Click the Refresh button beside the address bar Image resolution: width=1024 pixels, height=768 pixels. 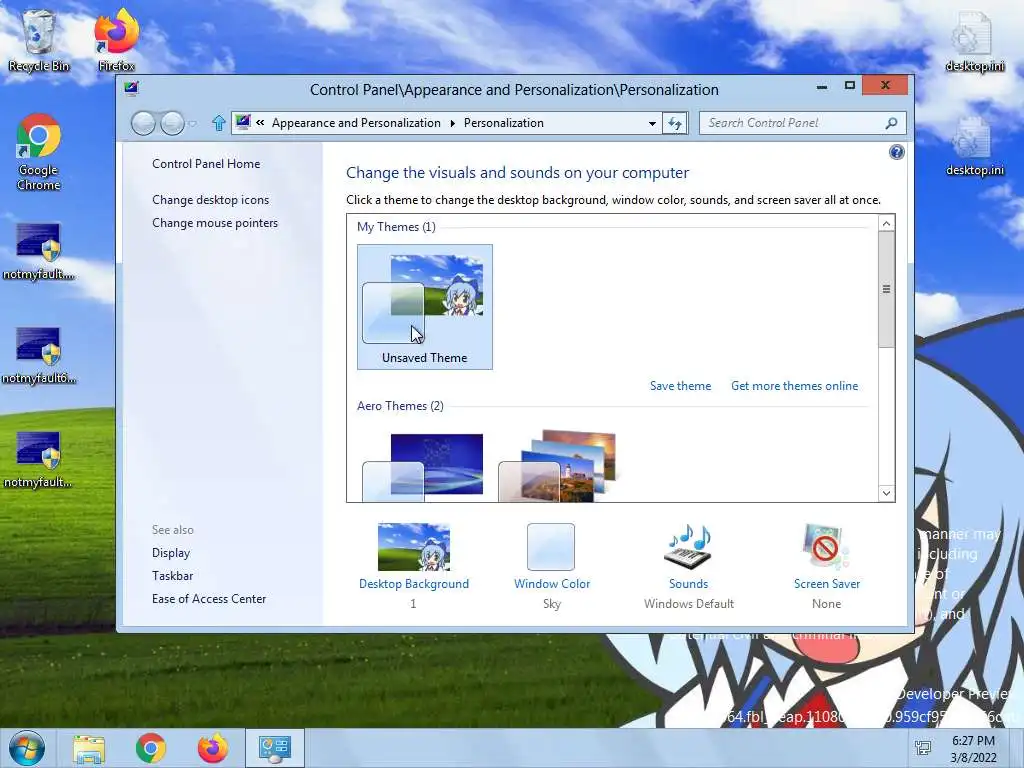(675, 123)
